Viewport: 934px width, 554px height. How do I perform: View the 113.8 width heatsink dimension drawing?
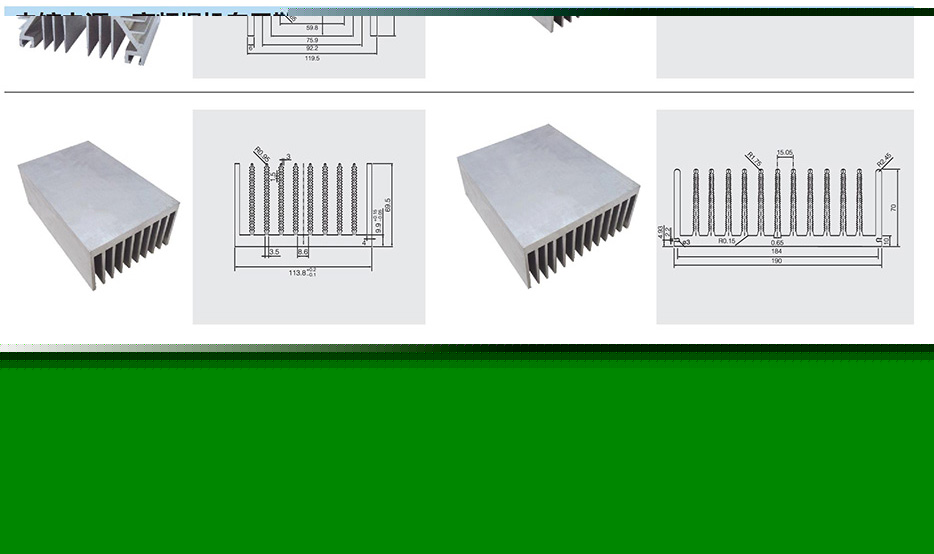click(x=309, y=217)
